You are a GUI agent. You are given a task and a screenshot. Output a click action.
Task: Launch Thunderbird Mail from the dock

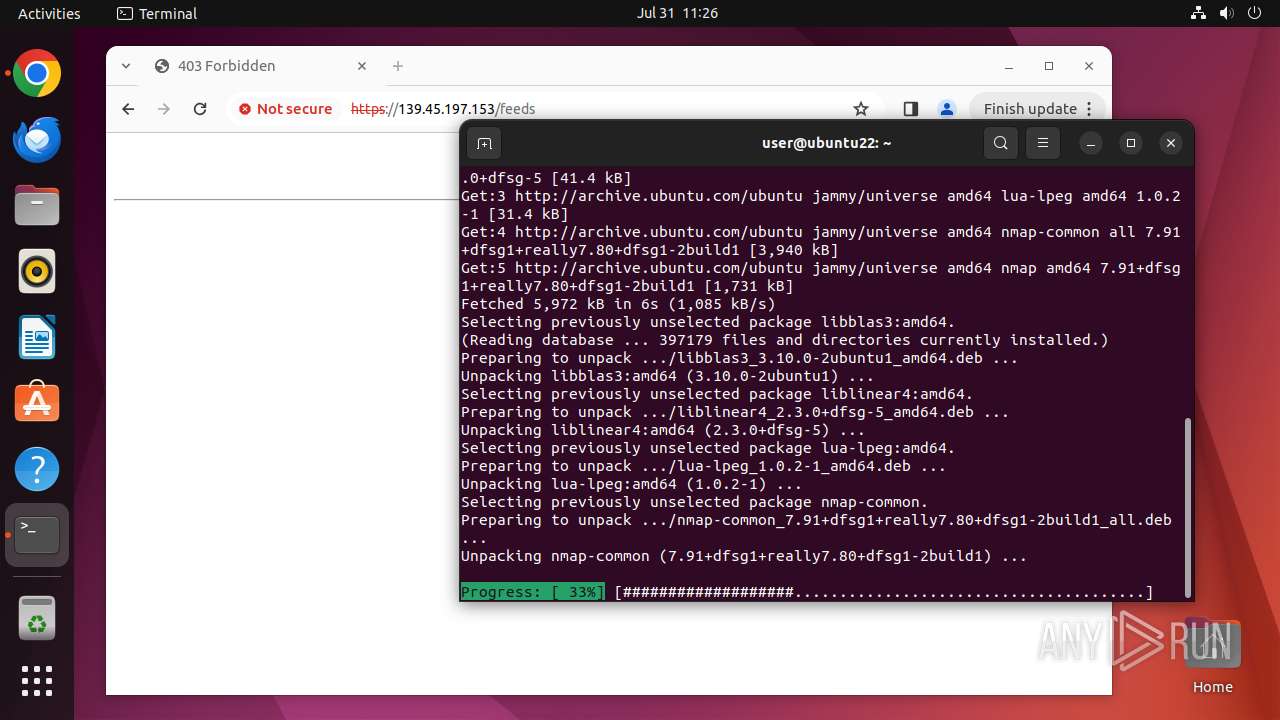coord(37,140)
